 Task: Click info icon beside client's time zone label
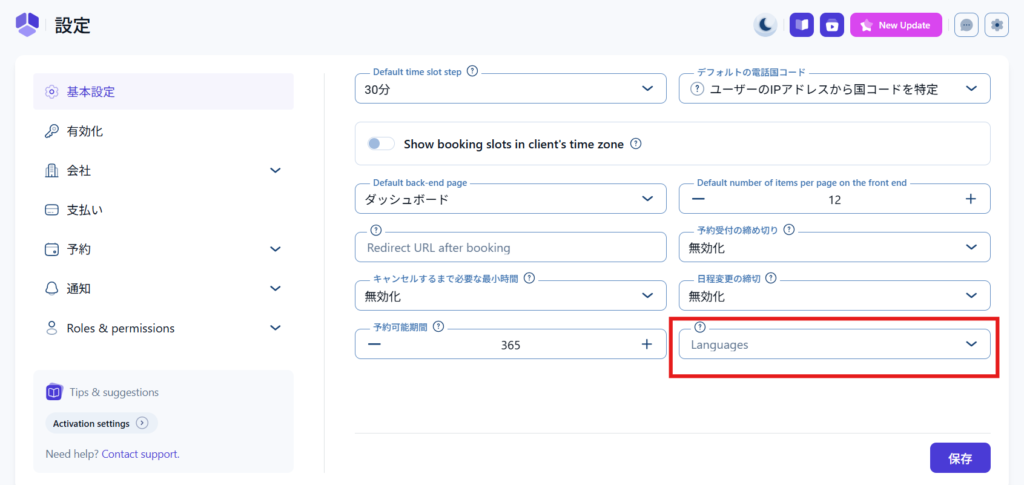tap(636, 144)
